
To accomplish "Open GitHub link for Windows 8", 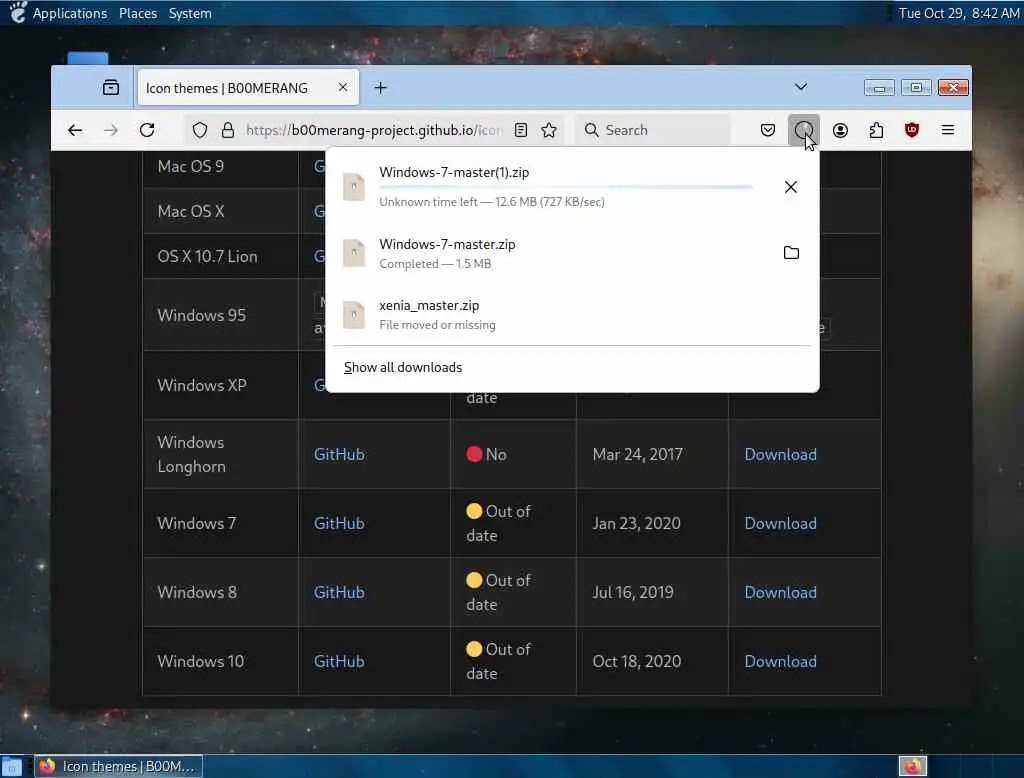I will click(339, 592).
